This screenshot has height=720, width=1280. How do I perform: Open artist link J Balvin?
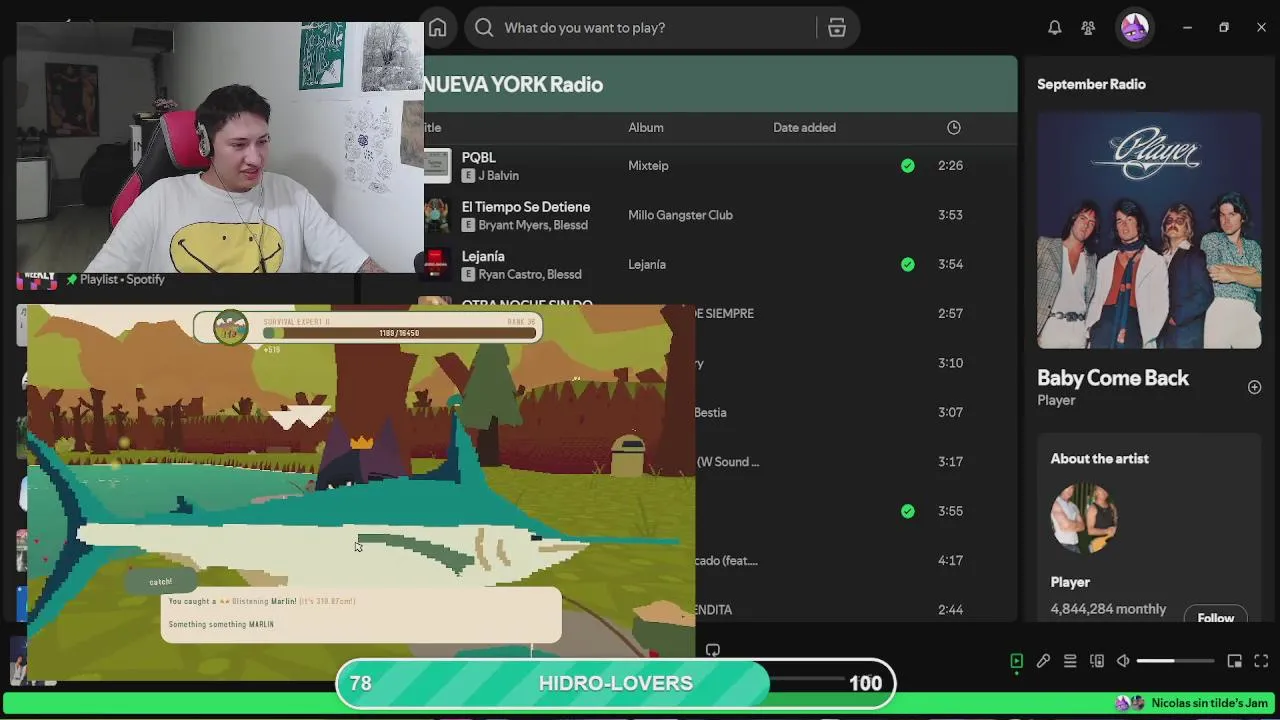click(498, 175)
